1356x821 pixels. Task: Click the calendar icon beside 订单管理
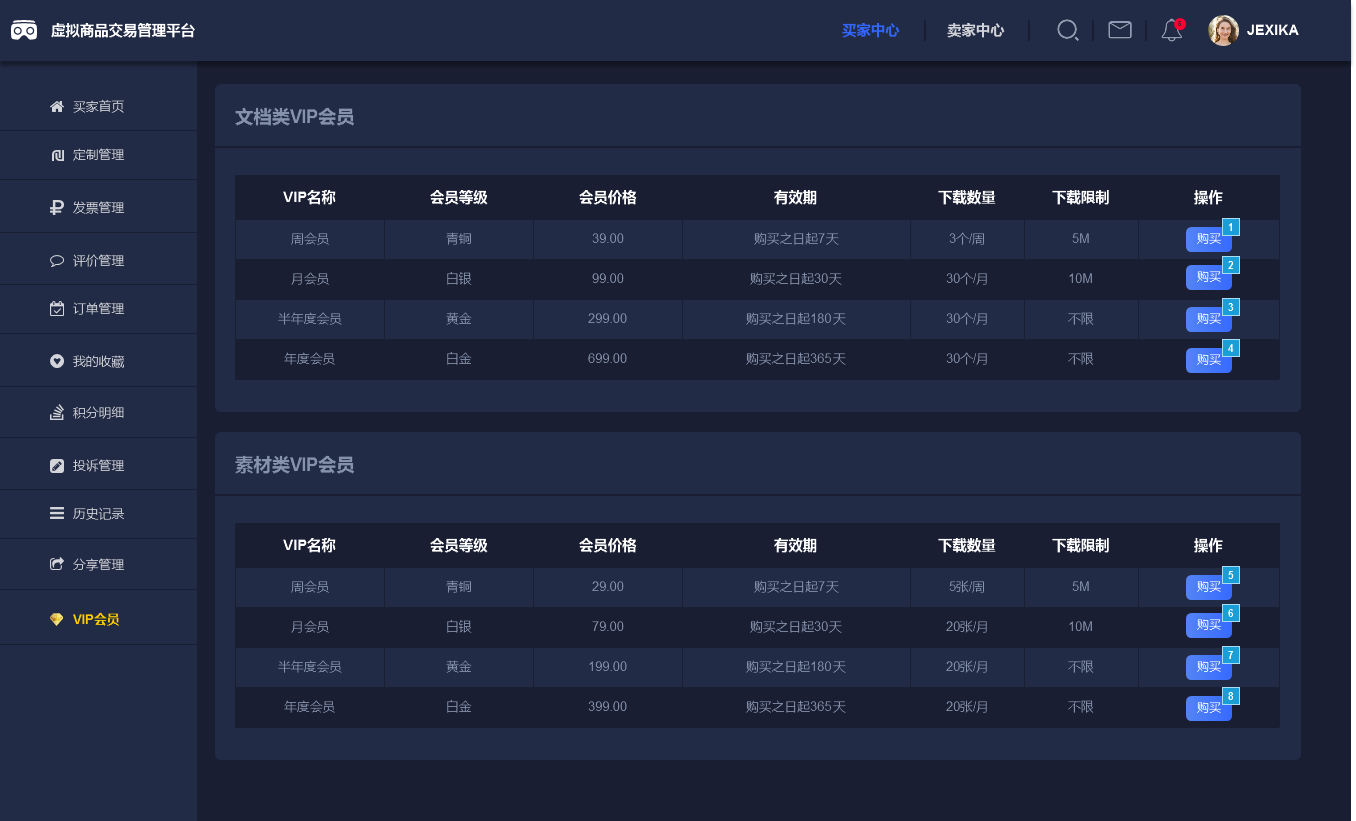pos(57,308)
